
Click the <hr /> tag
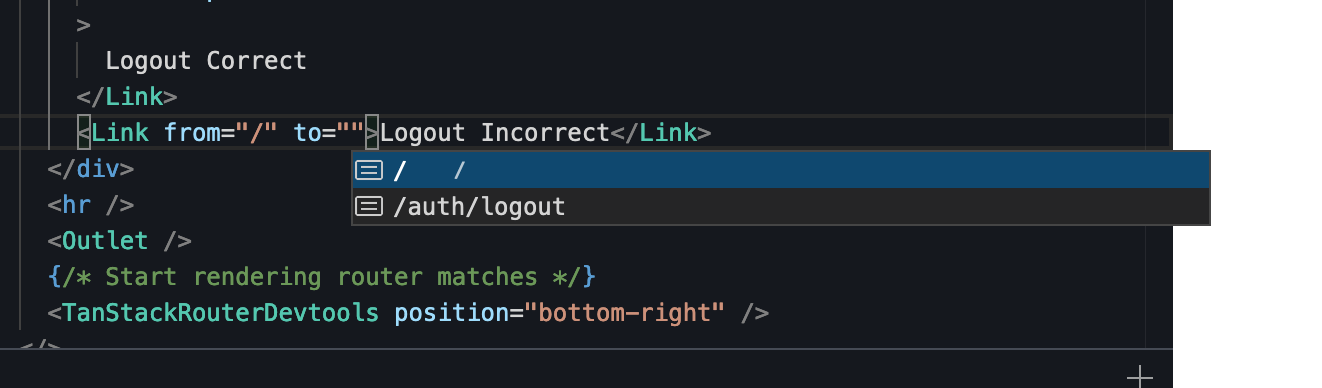click(x=91, y=204)
